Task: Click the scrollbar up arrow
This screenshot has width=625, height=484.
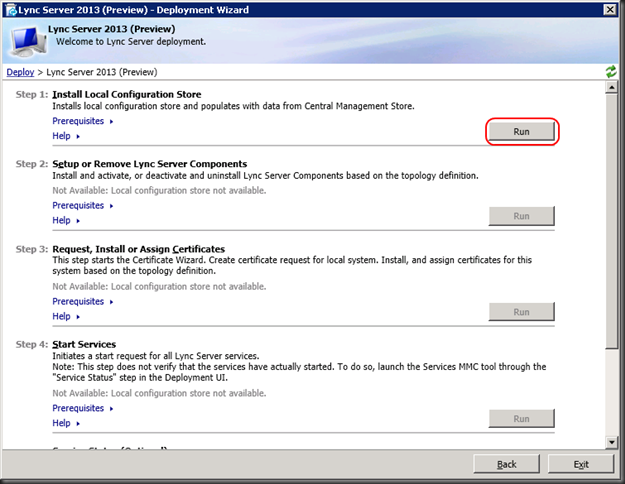Action: (x=611, y=87)
